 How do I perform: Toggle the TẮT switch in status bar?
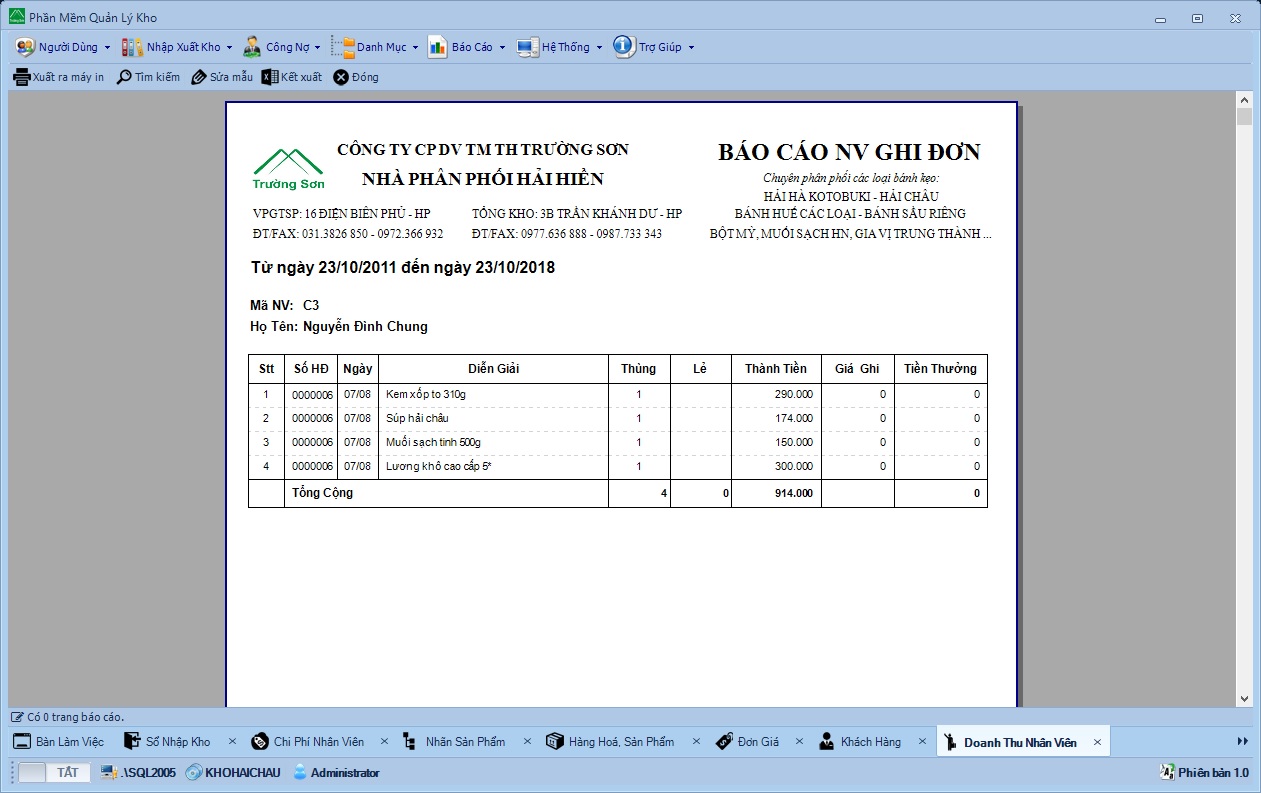click(x=55, y=772)
